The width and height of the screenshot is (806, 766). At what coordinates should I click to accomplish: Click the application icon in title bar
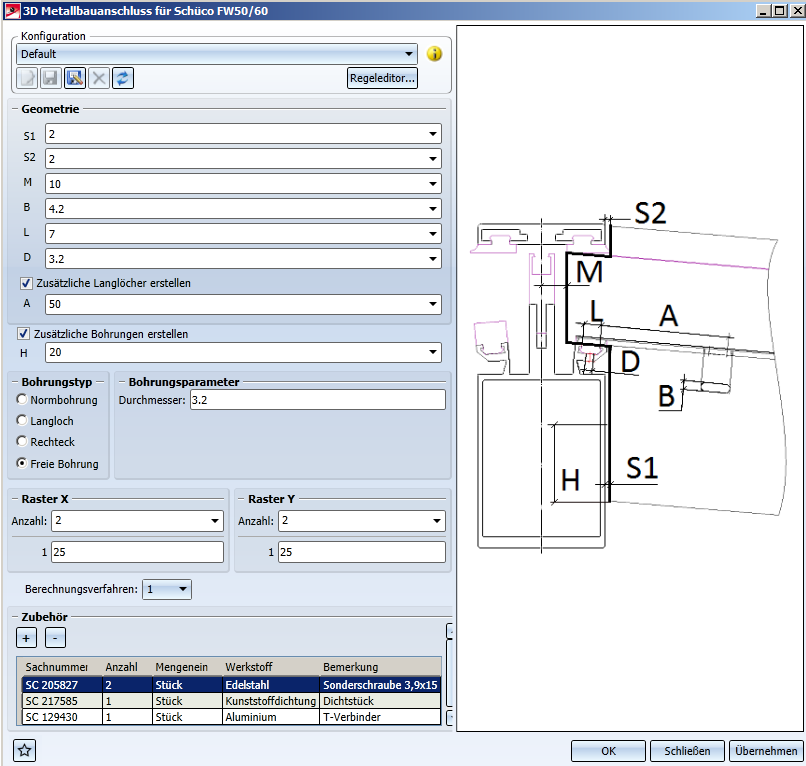(12, 10)
